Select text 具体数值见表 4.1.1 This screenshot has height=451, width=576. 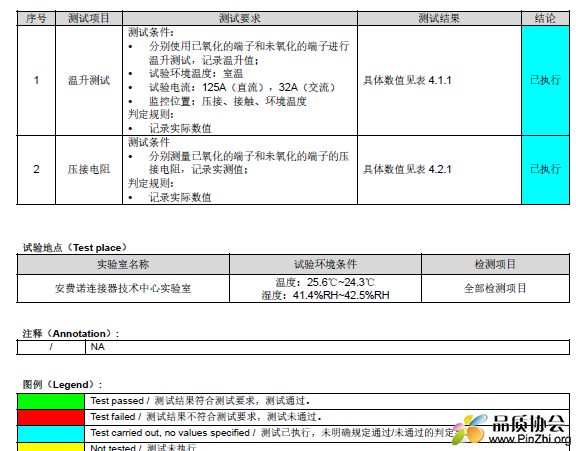point(407,80)
